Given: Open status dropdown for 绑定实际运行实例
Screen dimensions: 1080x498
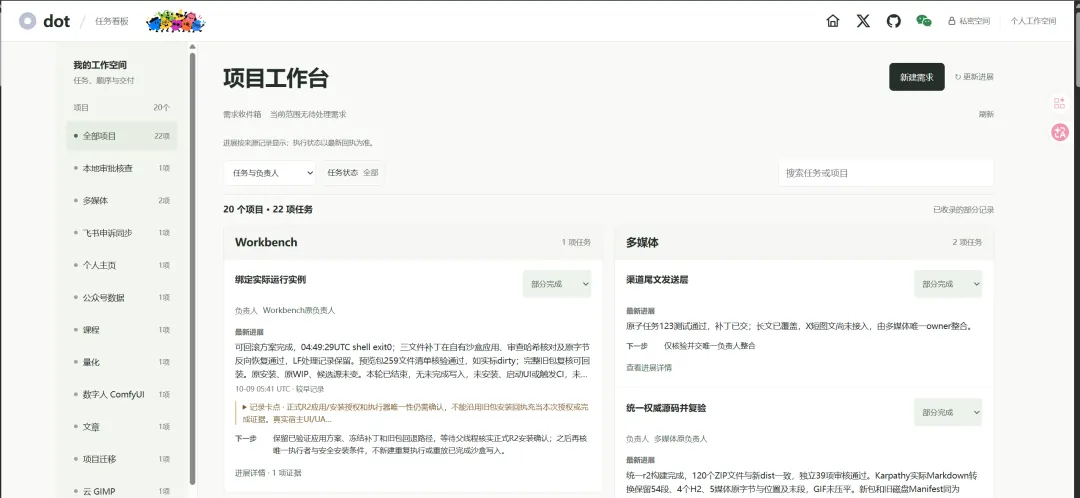Looking at the screenshot, I should click(x=557, y=284).
